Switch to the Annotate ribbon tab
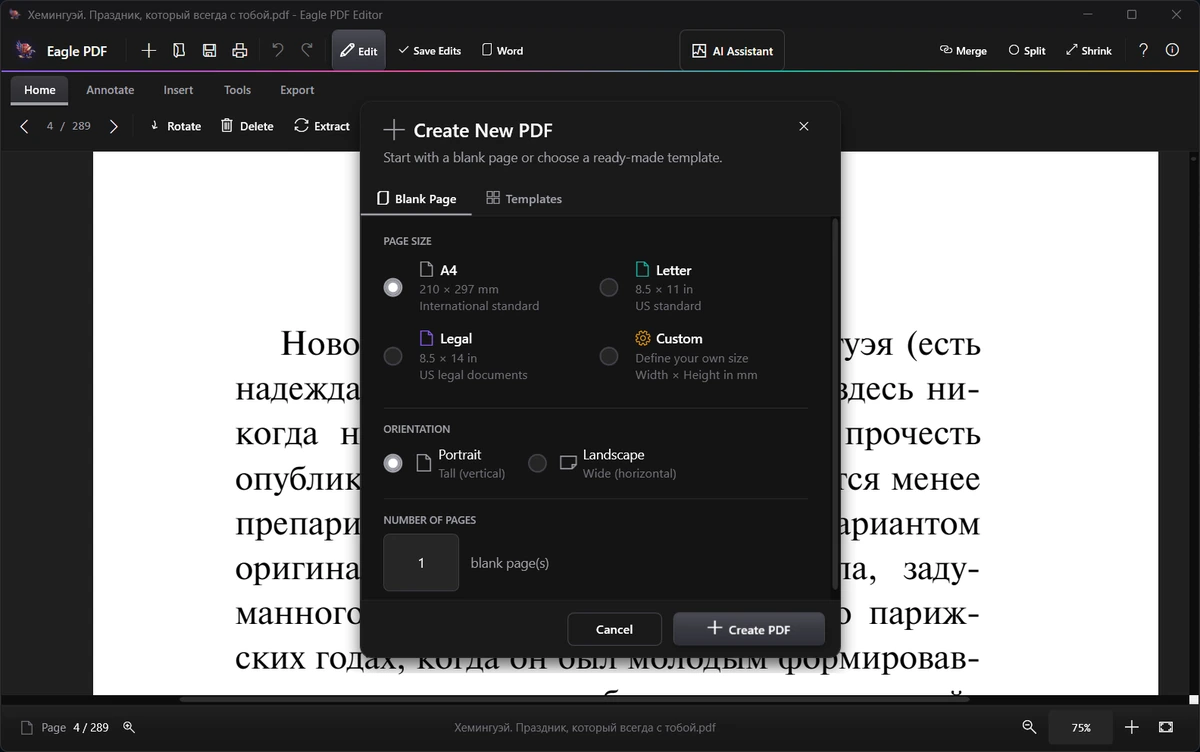This screenshot has height=752, width=1200. 110,90
